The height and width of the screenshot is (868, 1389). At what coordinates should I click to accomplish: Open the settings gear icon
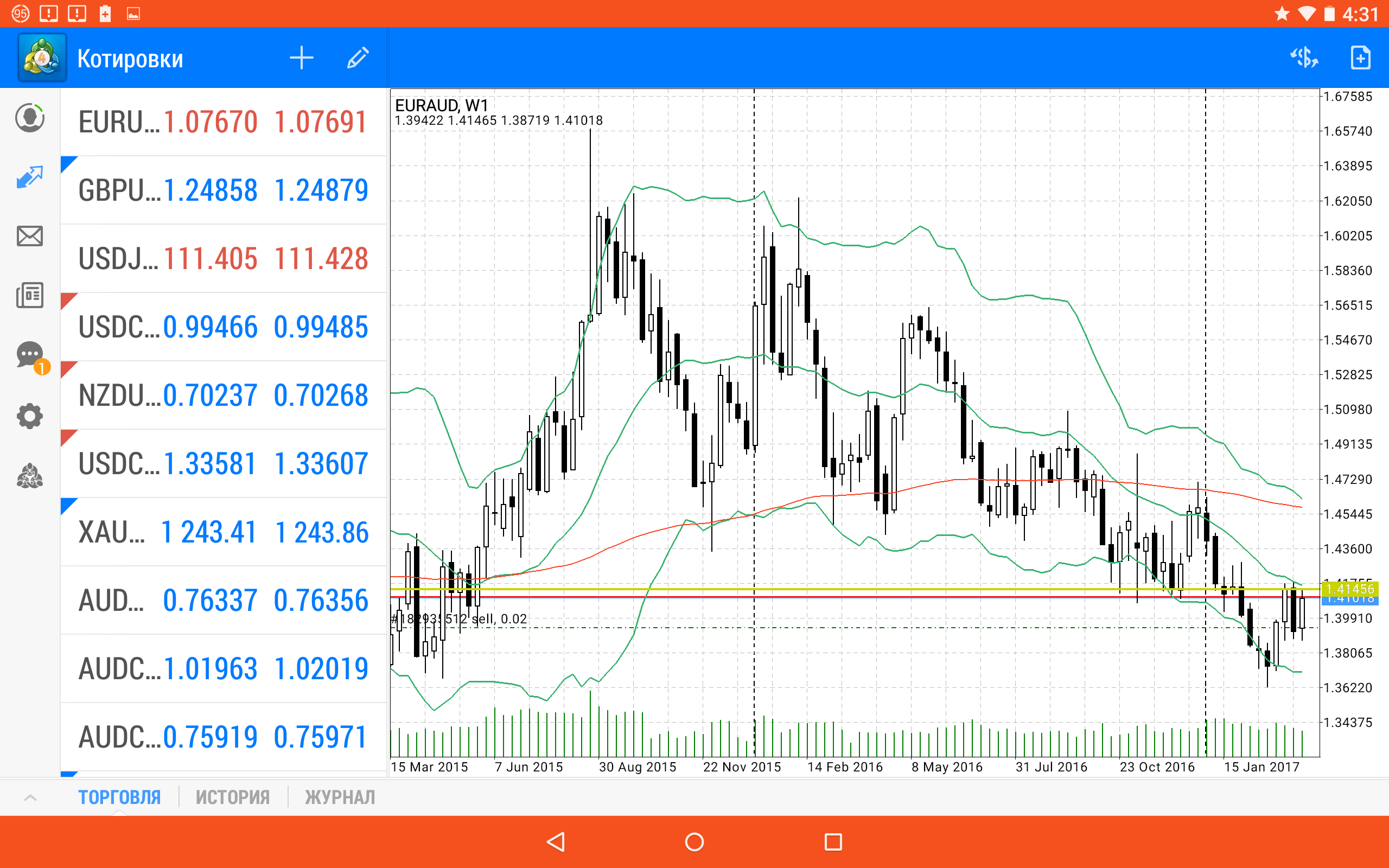click(30, 416)
